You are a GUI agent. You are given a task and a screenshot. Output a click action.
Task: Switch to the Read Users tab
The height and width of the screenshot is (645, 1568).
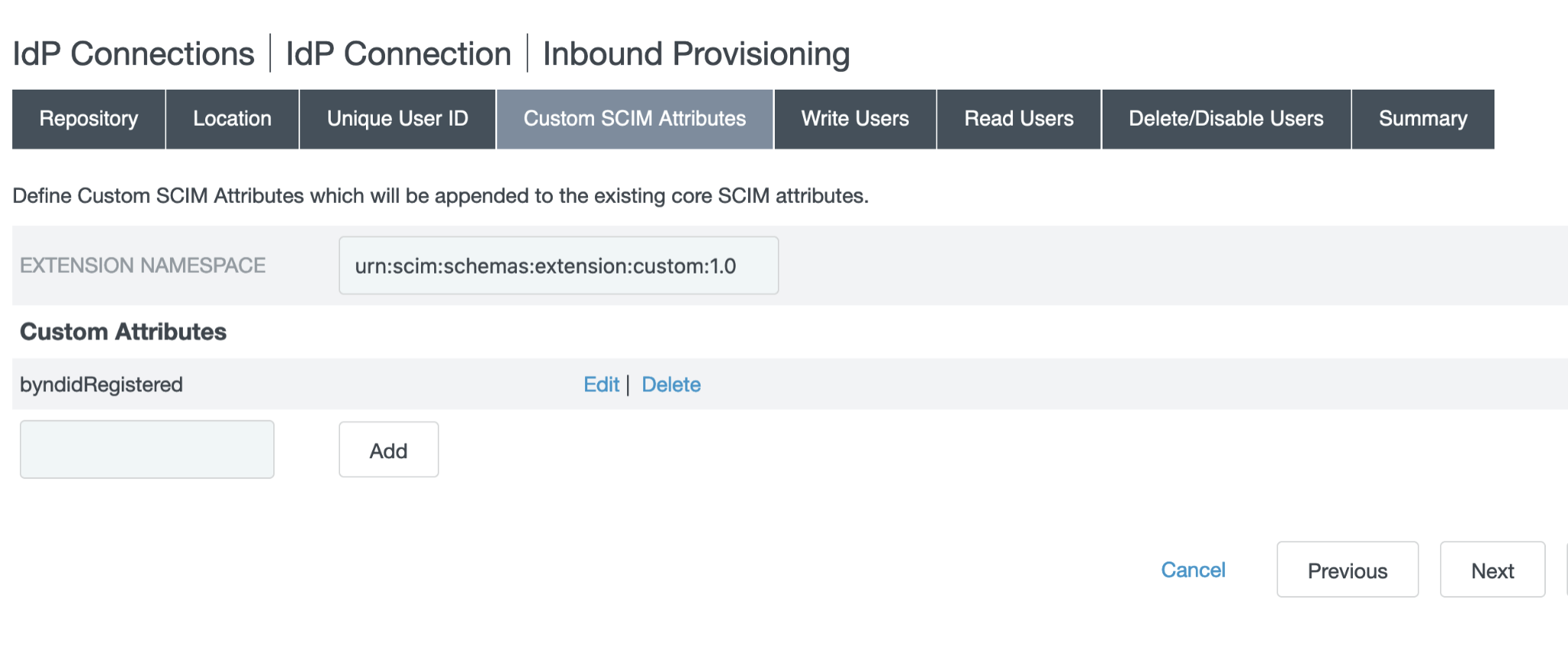coord(1018,119)
